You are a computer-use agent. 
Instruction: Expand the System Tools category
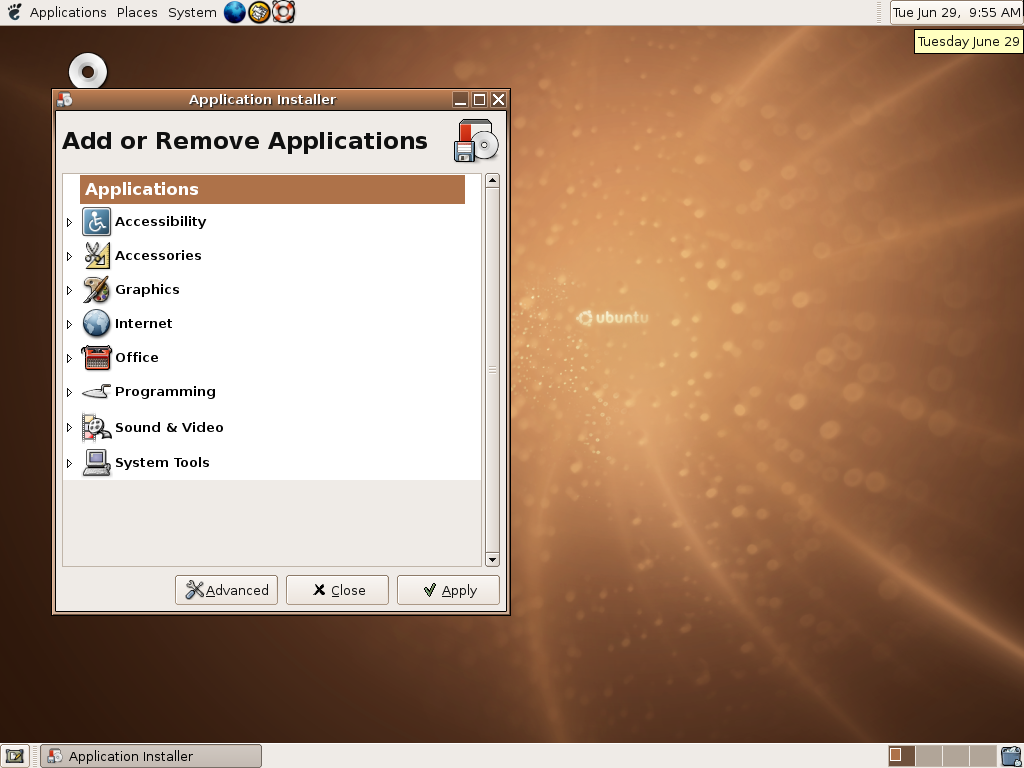(69, 461)
